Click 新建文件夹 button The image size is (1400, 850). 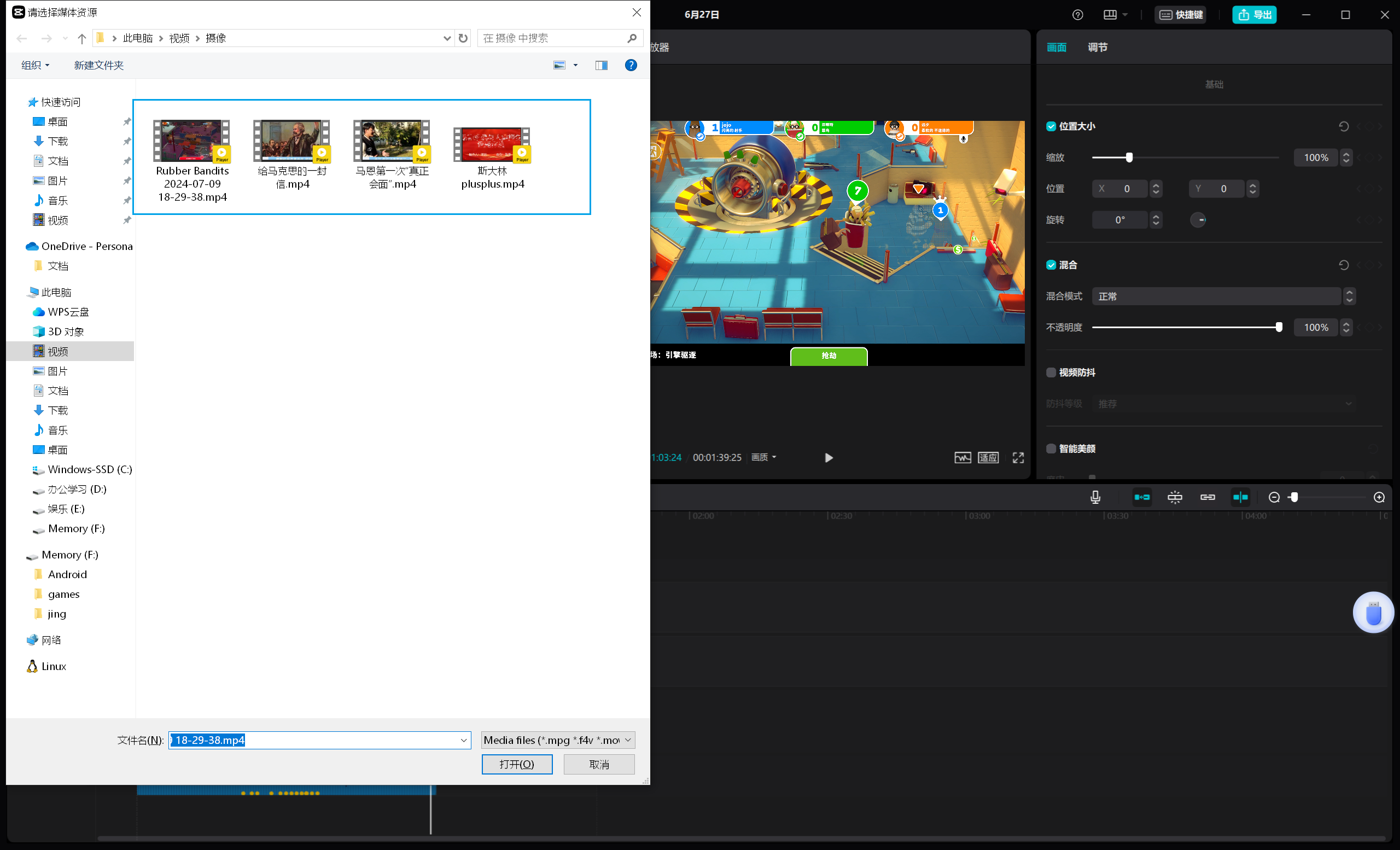pyautogui.click(x=99, y=65)
